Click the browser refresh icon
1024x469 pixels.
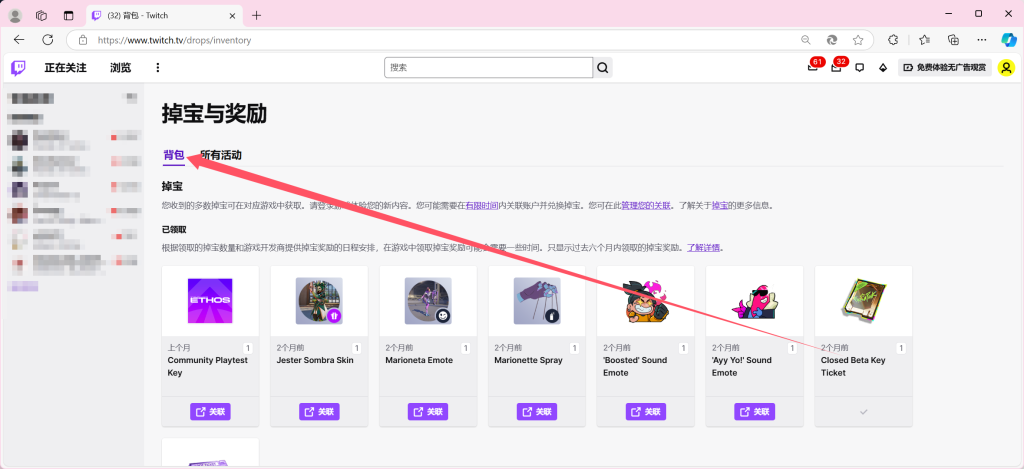pos(47,40)
